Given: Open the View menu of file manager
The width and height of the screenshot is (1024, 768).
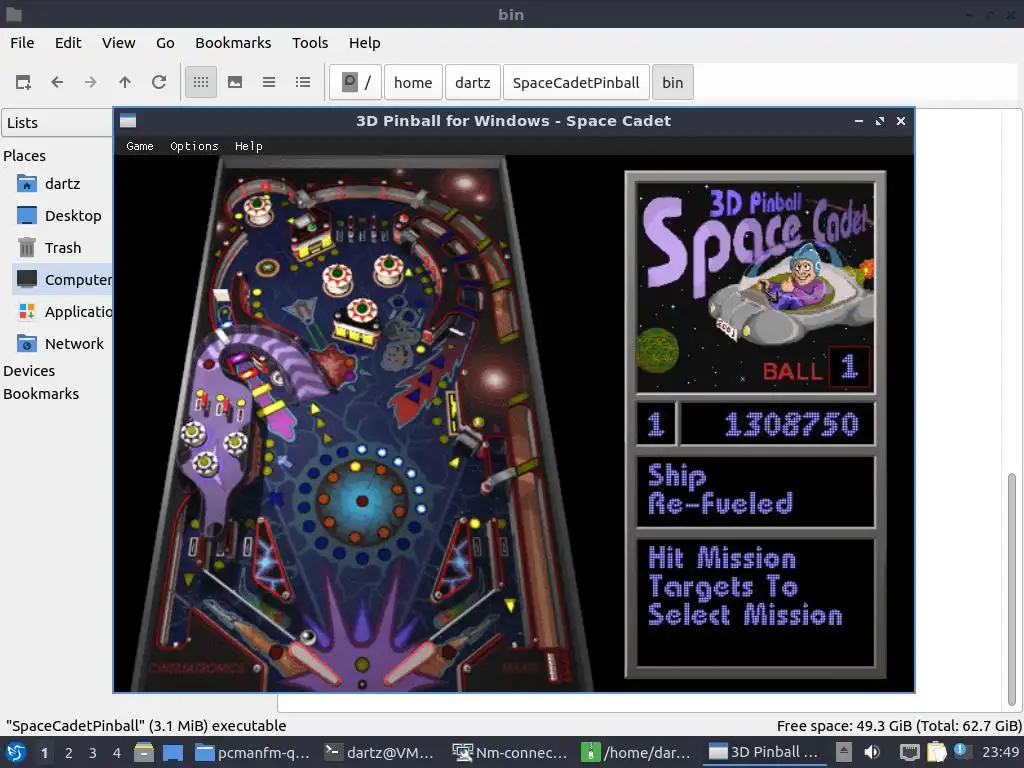Looking at the screenshot, I should 118,43.
